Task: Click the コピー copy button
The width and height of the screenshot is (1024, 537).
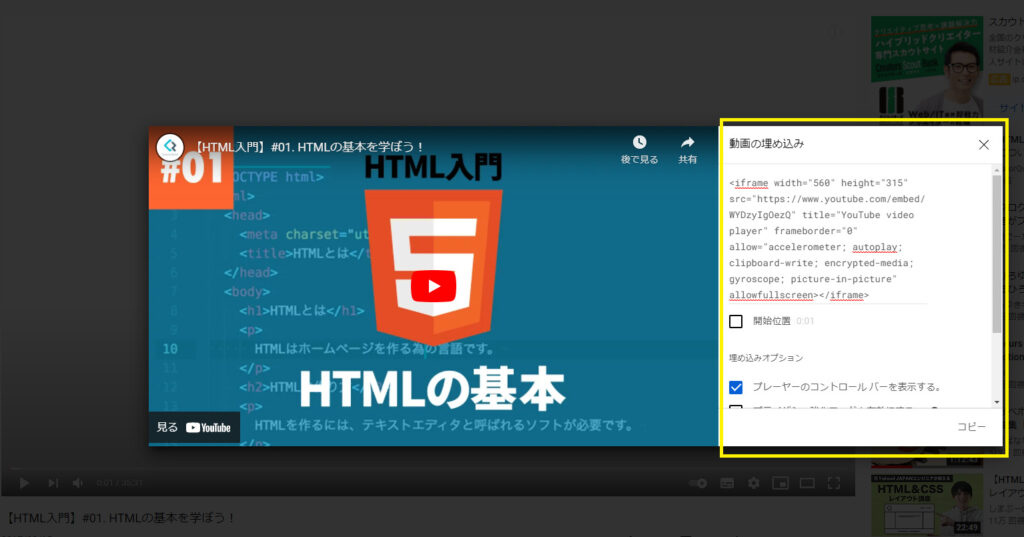Action: (971, 426)
